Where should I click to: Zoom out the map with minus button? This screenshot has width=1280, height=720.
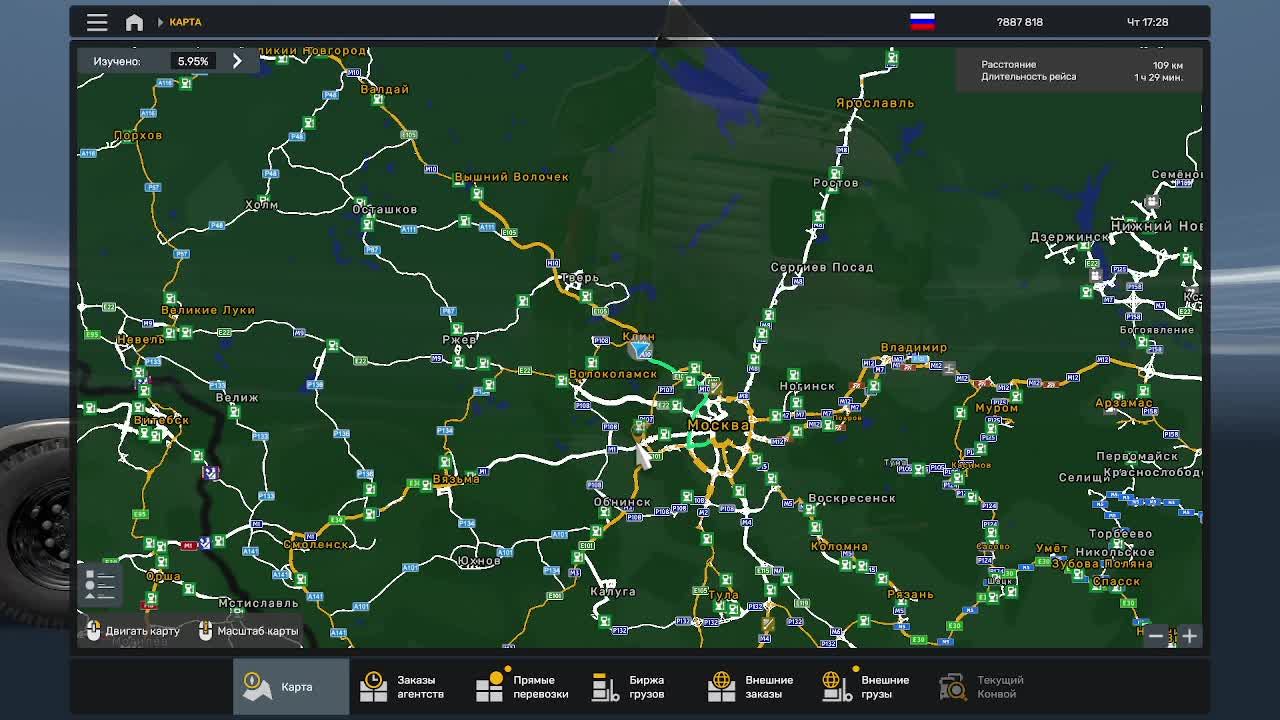click(x=1157, y=635)
